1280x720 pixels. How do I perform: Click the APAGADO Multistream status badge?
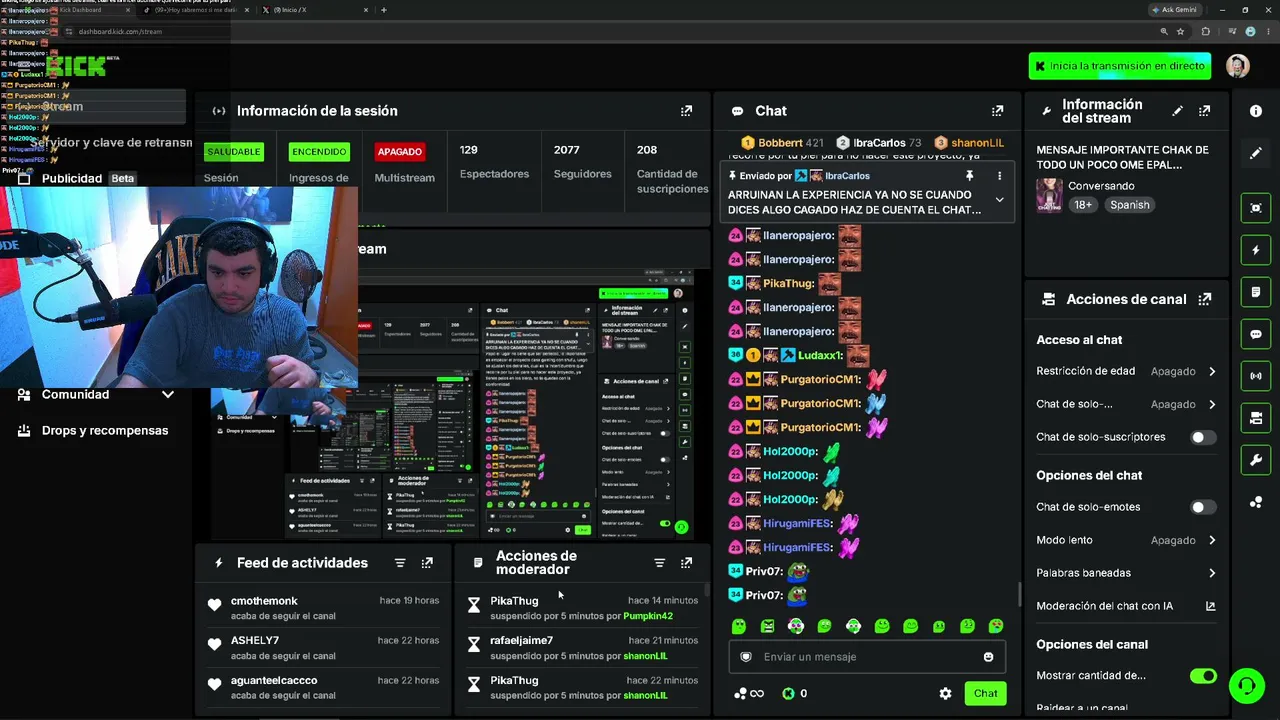click(399, 152)
